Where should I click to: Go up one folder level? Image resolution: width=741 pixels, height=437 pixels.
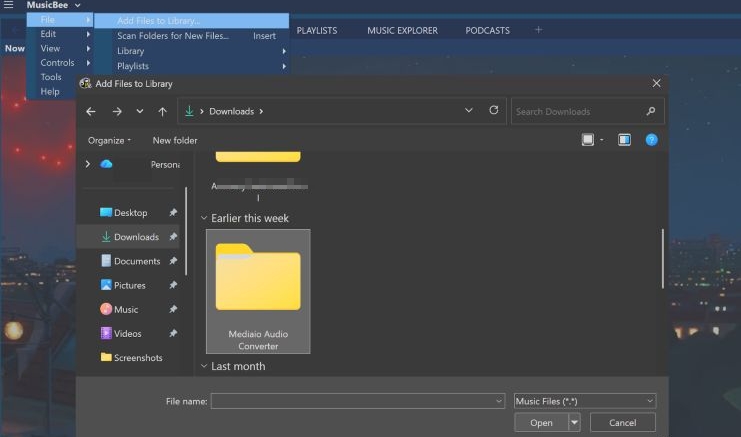pos(162,111)
